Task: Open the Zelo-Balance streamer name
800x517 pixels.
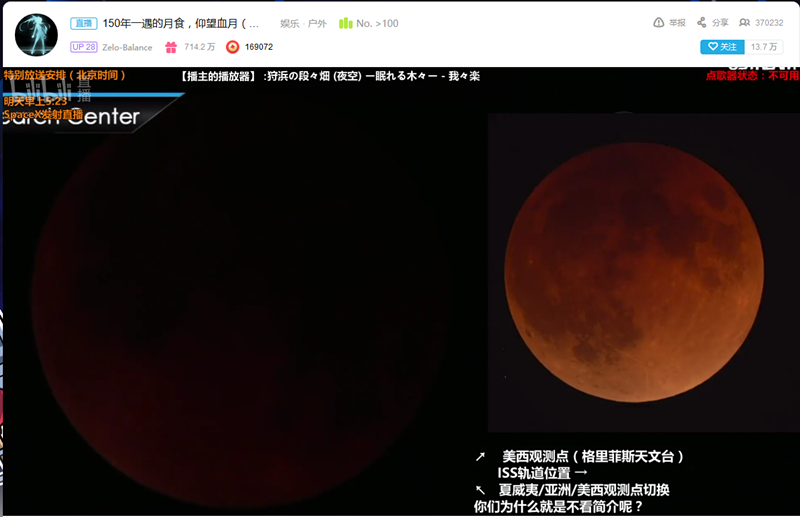Action: click(x=127, y=47)
